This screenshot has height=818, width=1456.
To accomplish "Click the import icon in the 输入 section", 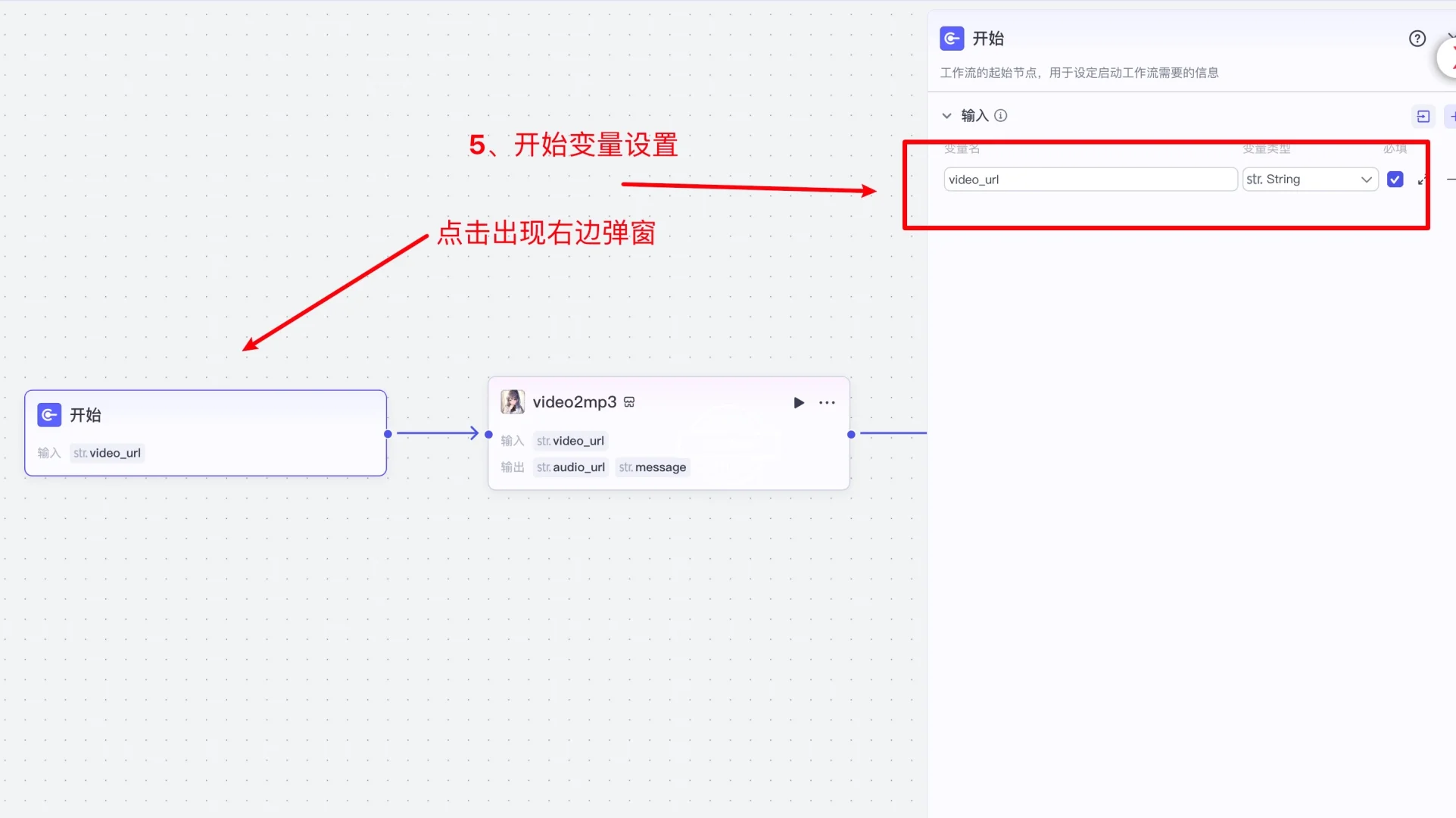I will point(1423,116).
